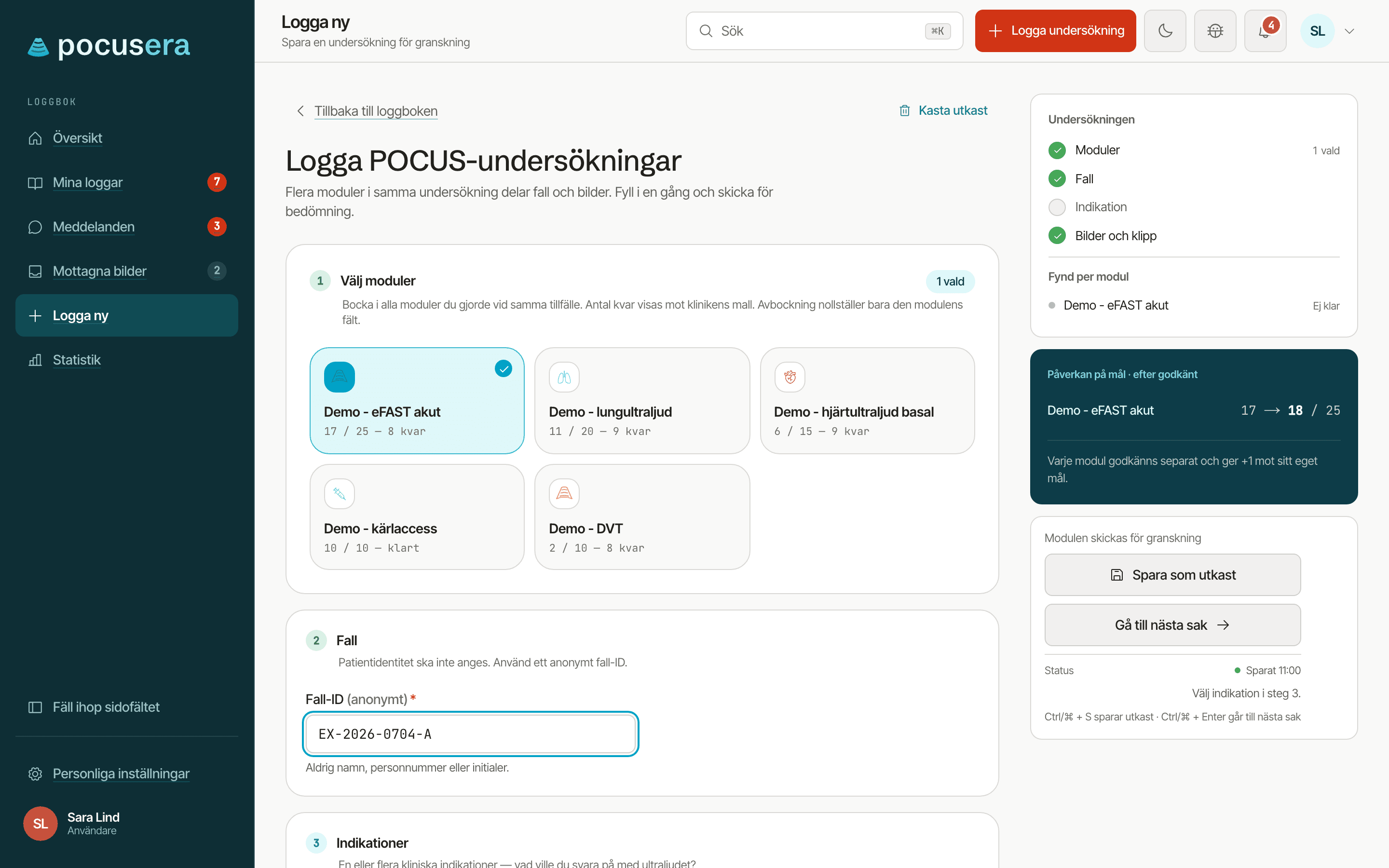Click the DVT module icon
This screenshot has width=1389, height=868.
click(x=564, y=494)
